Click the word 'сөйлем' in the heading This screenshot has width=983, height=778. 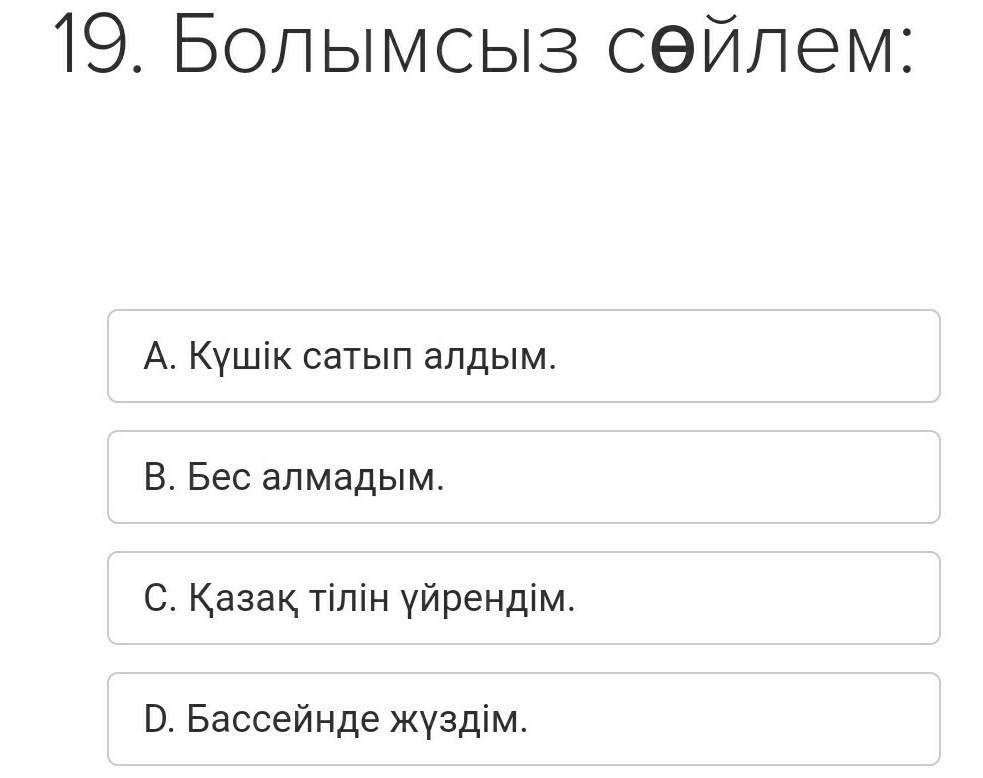[761, 46]
